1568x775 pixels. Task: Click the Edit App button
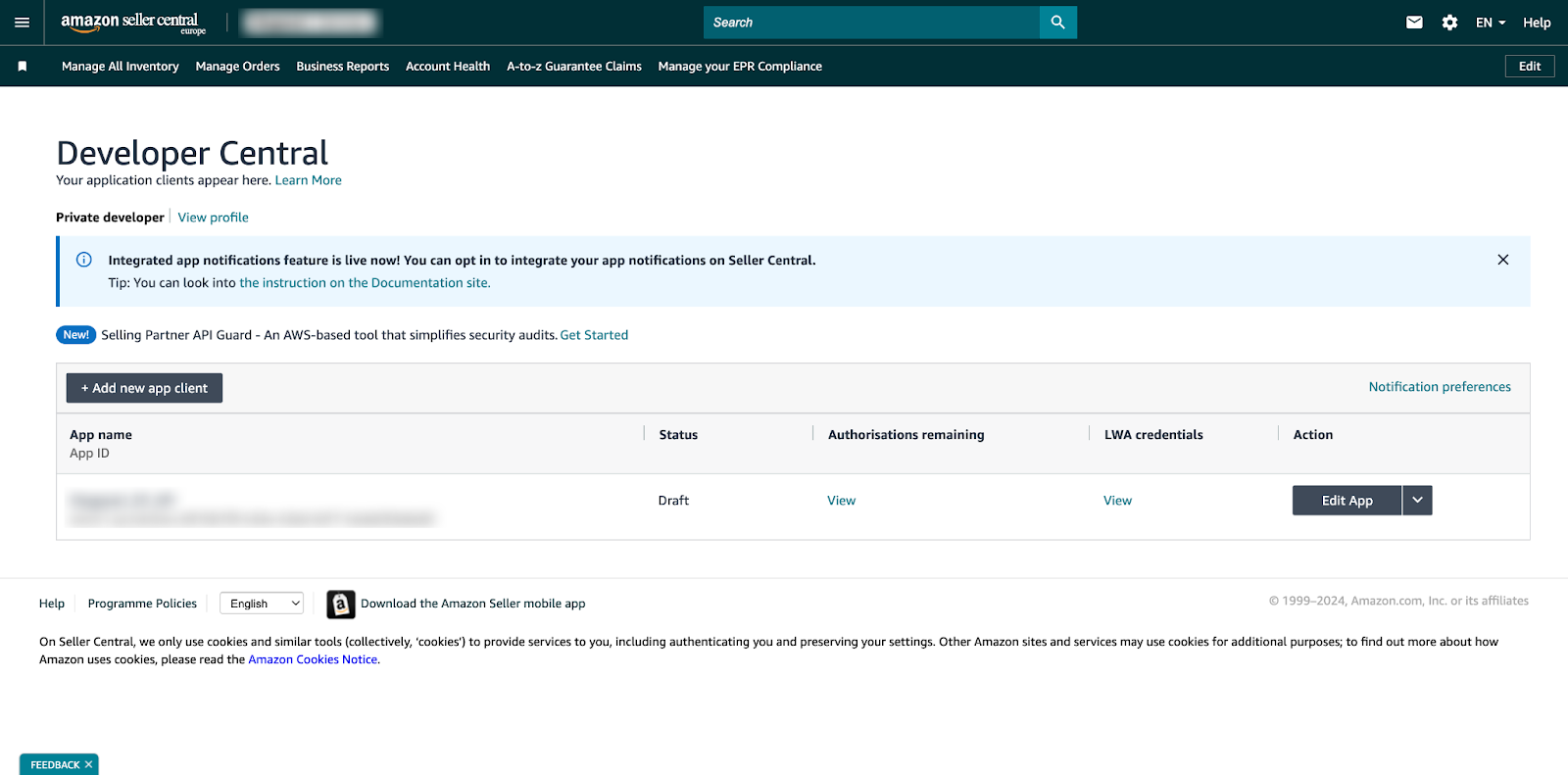tap(1347, 501)
